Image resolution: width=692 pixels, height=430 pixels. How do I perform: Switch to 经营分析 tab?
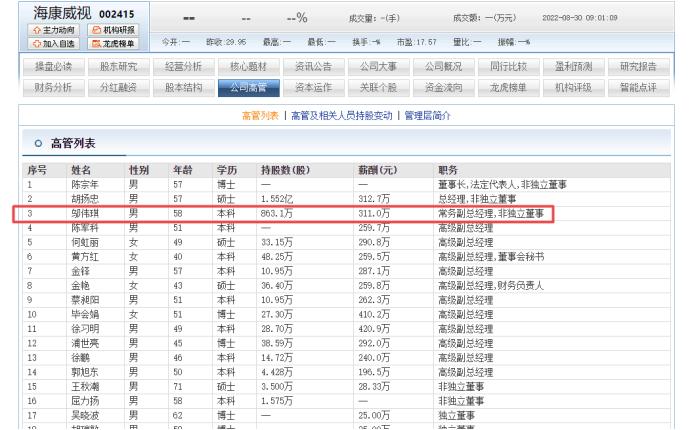pos(183,67)
